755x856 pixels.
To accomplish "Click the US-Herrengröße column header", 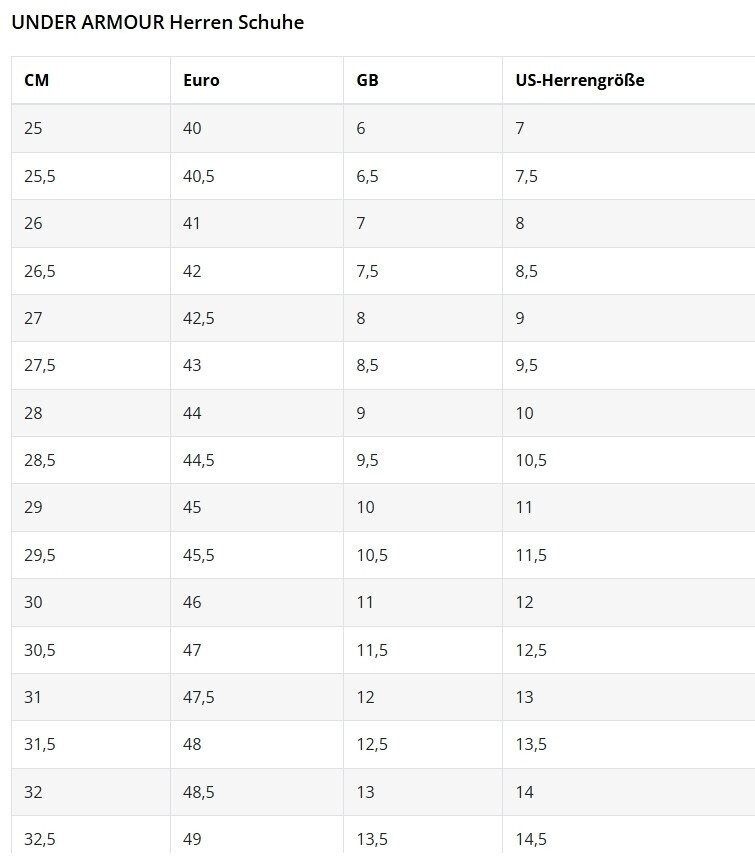I will [580, 81].
